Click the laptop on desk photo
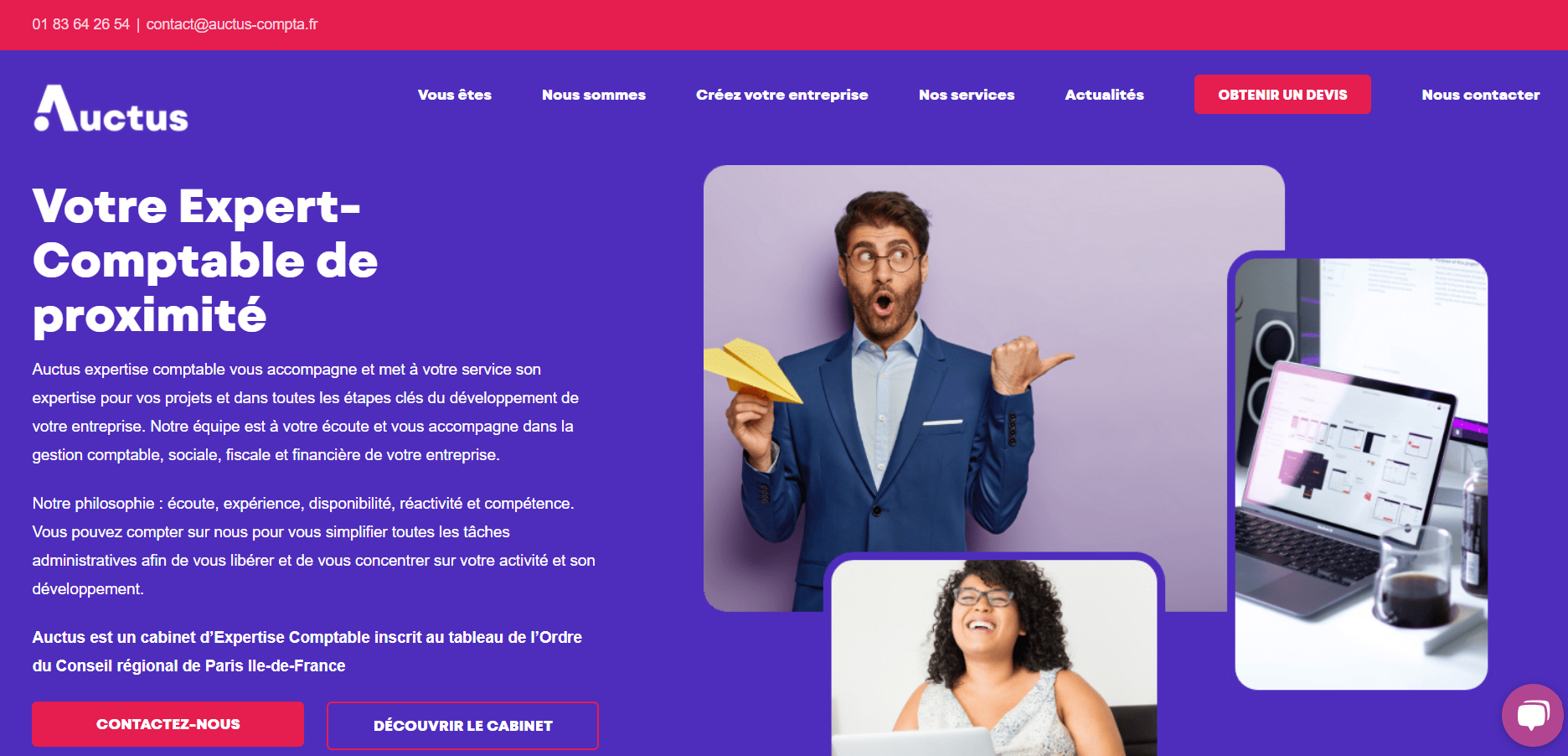The width and height of the screenshot is (1568, 756). pos(1361,474)
